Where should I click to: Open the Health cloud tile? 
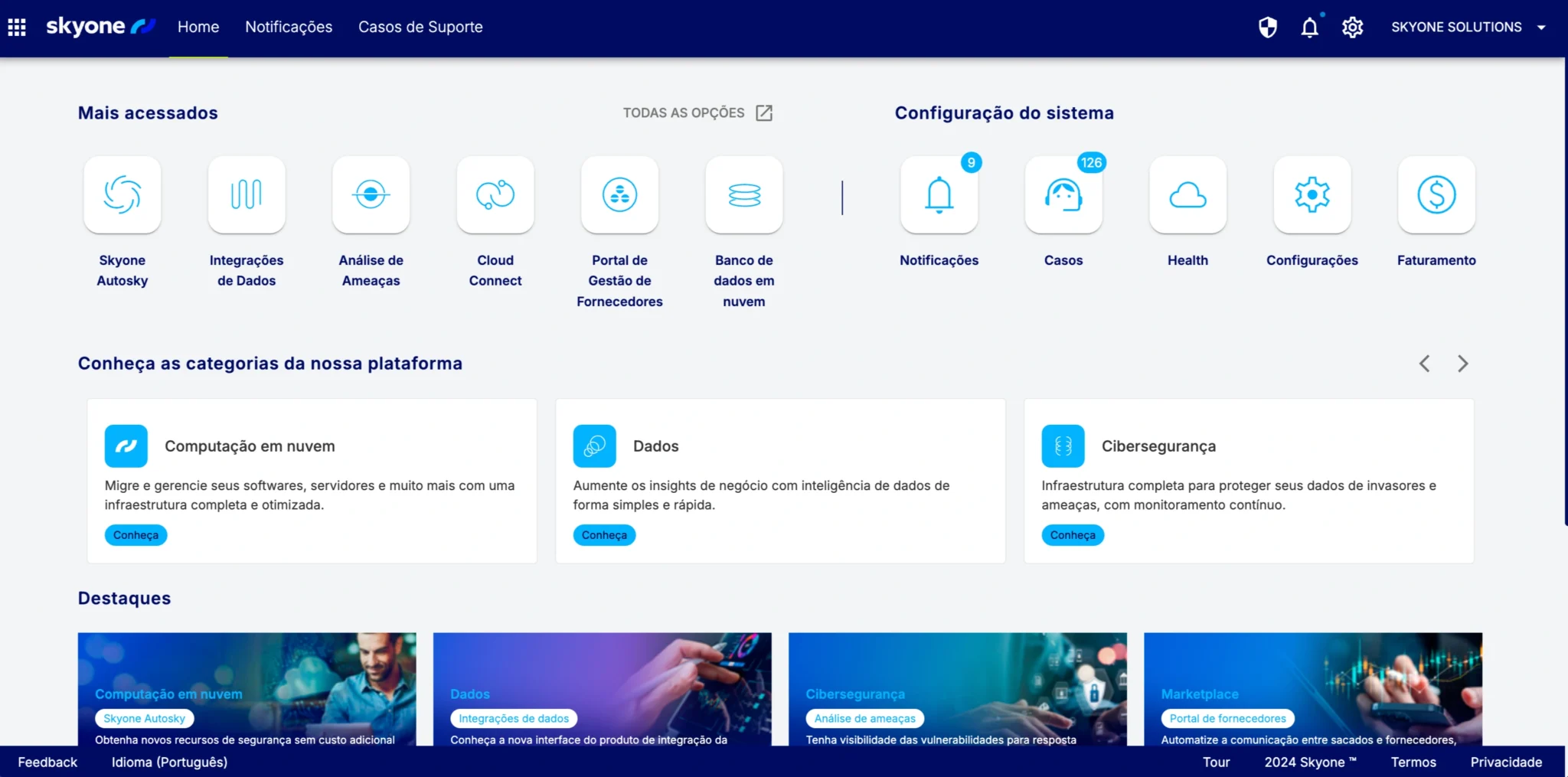[1188, 195]
